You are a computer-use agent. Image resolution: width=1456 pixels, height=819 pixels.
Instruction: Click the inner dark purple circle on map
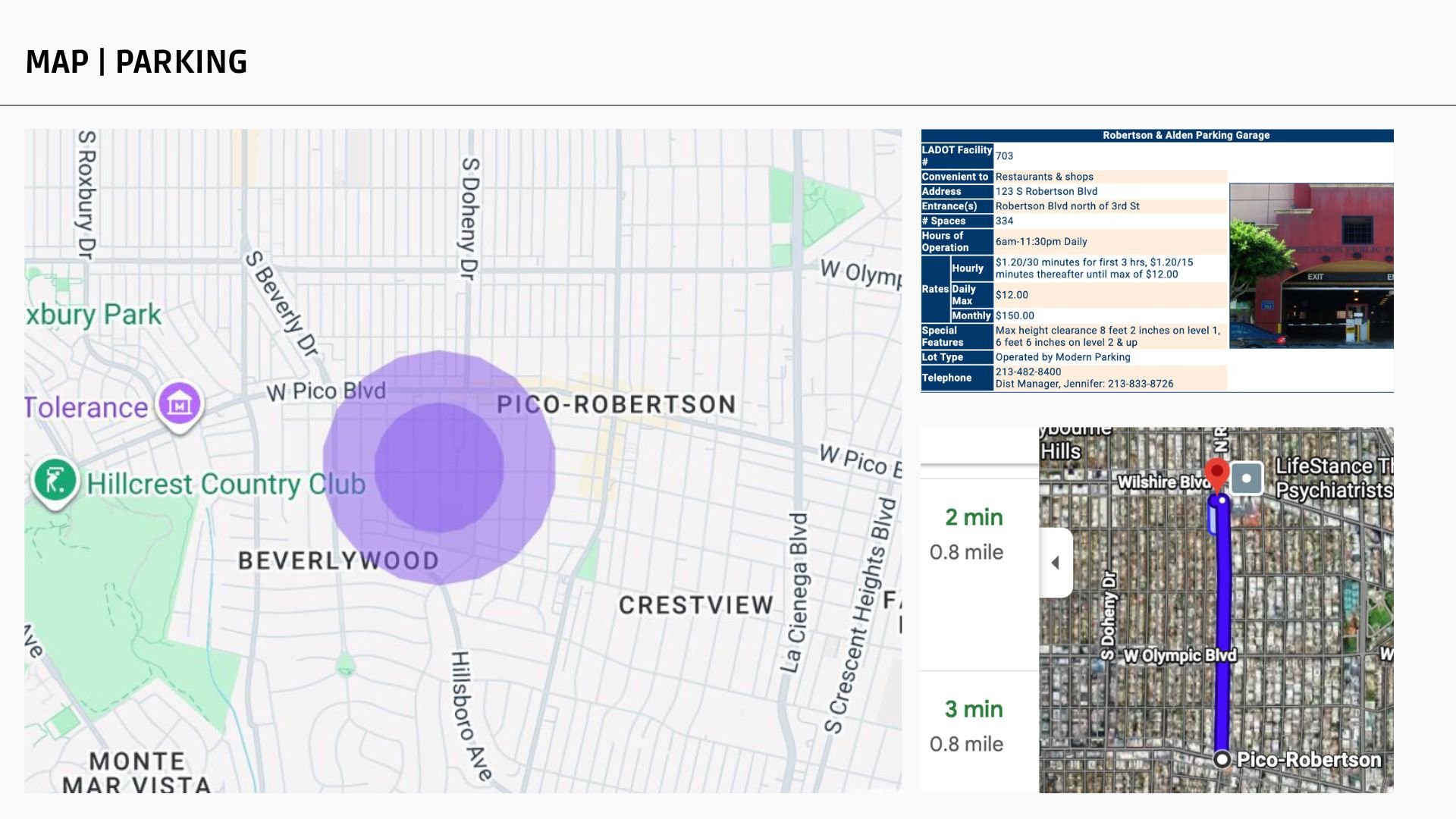(x=439, y=467)
